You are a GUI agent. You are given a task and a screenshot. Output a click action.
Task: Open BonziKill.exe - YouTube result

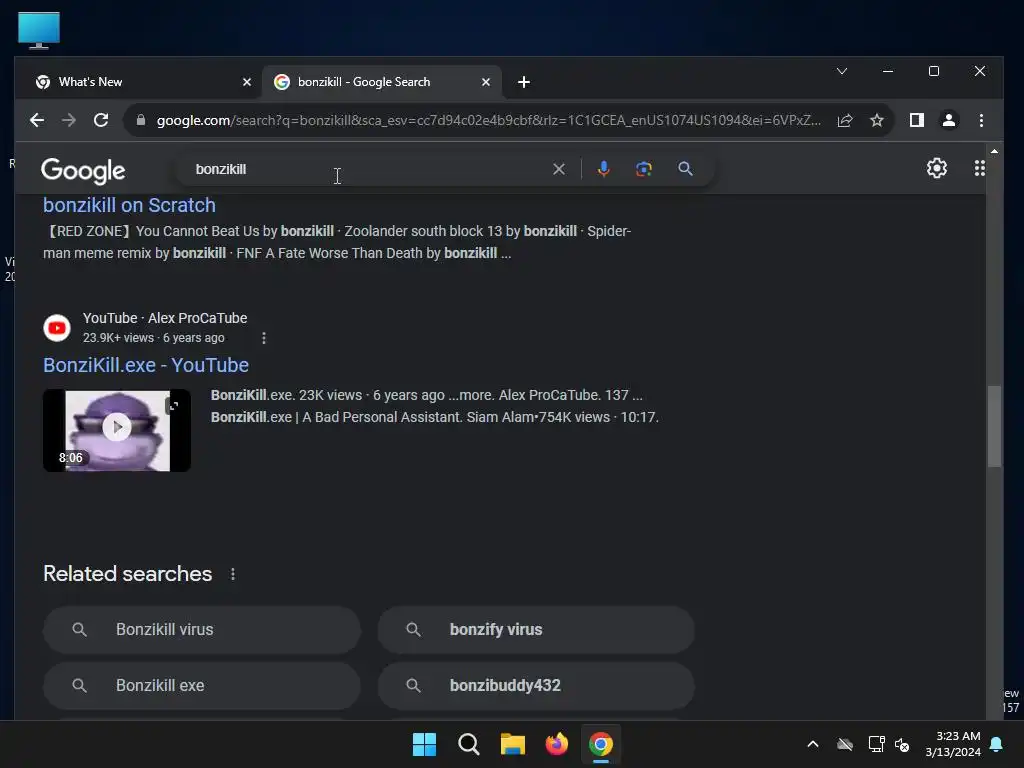146,365
